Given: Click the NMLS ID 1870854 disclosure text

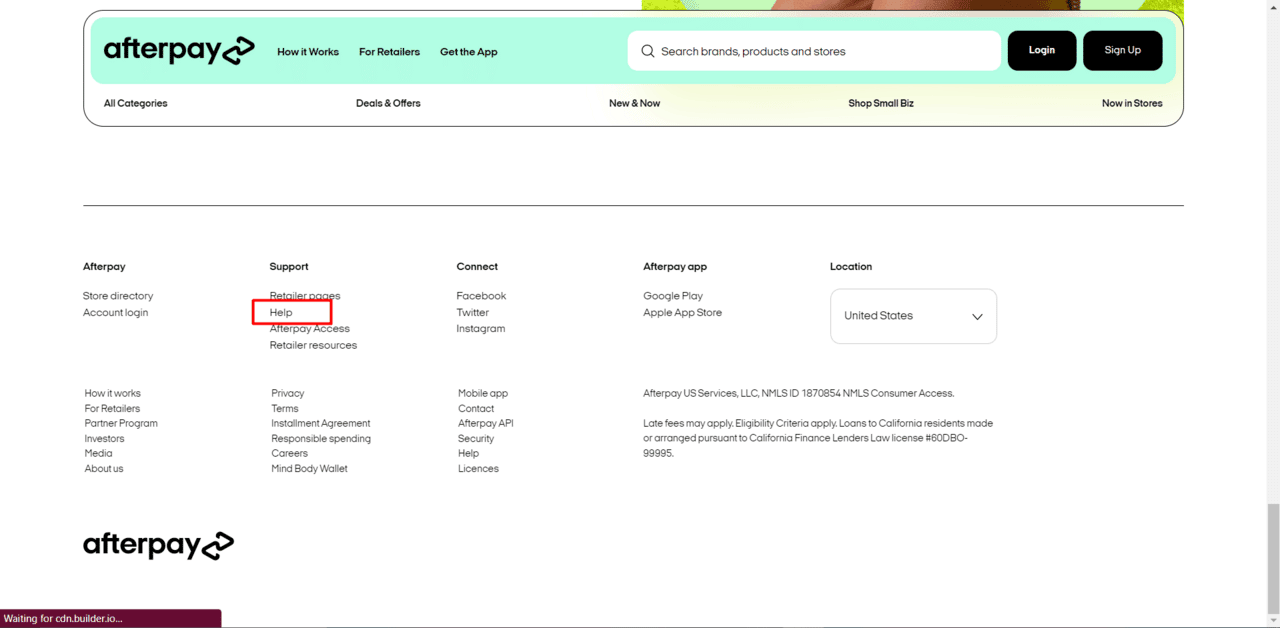Looking at the screenshot, I should (798, 394).
